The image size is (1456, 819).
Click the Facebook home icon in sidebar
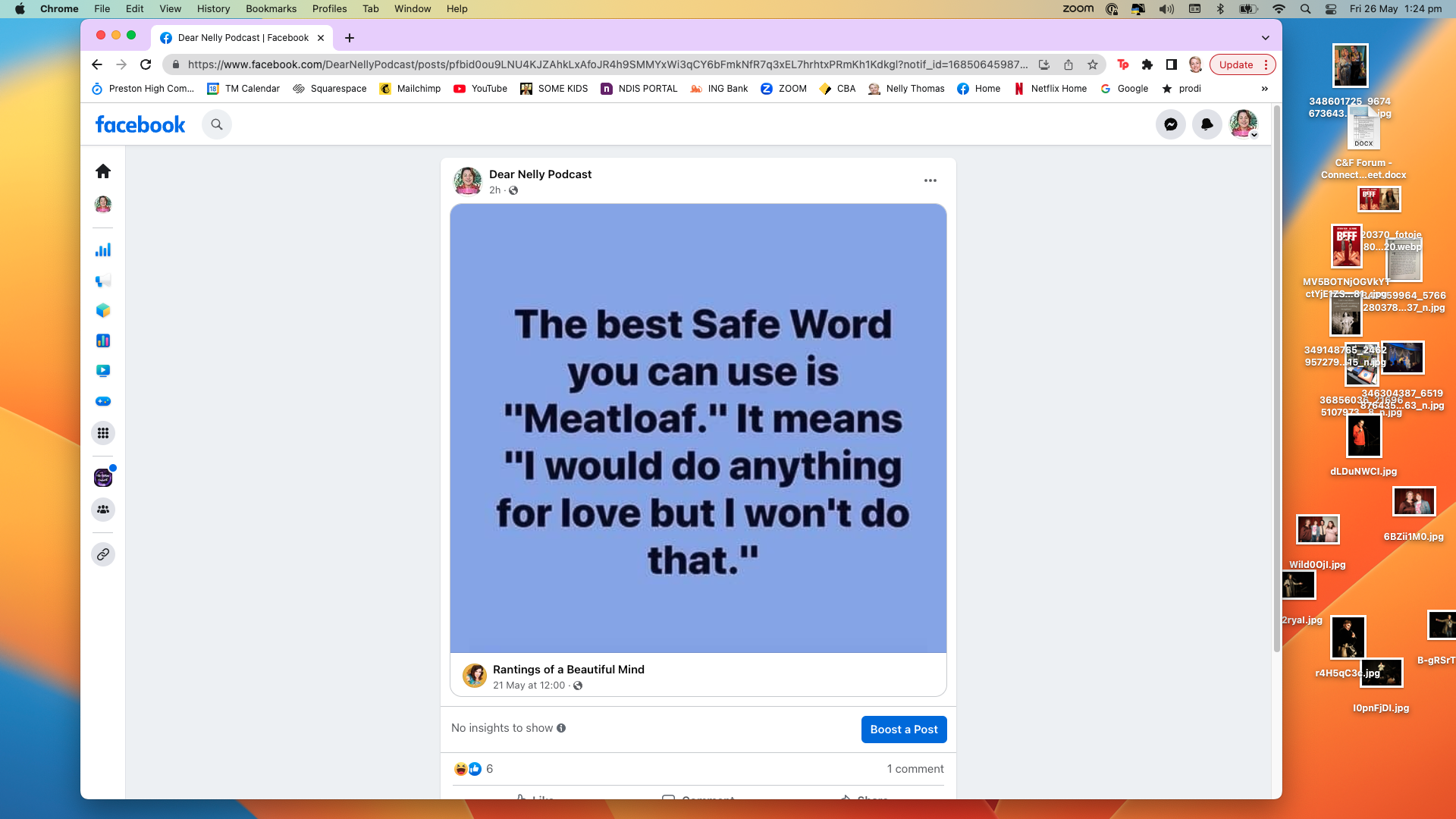pyautogui.click(x=103, y=171)
